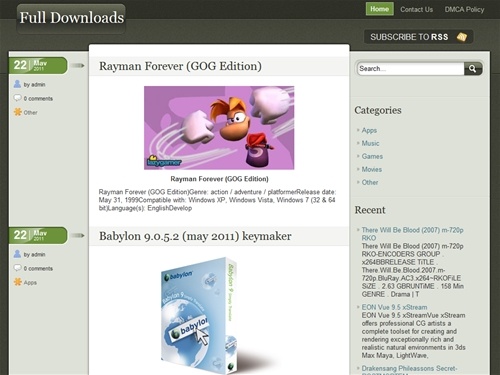500x375 pixels.
Task: Click the category star icon next to Apps
Action: click(18, 282)
